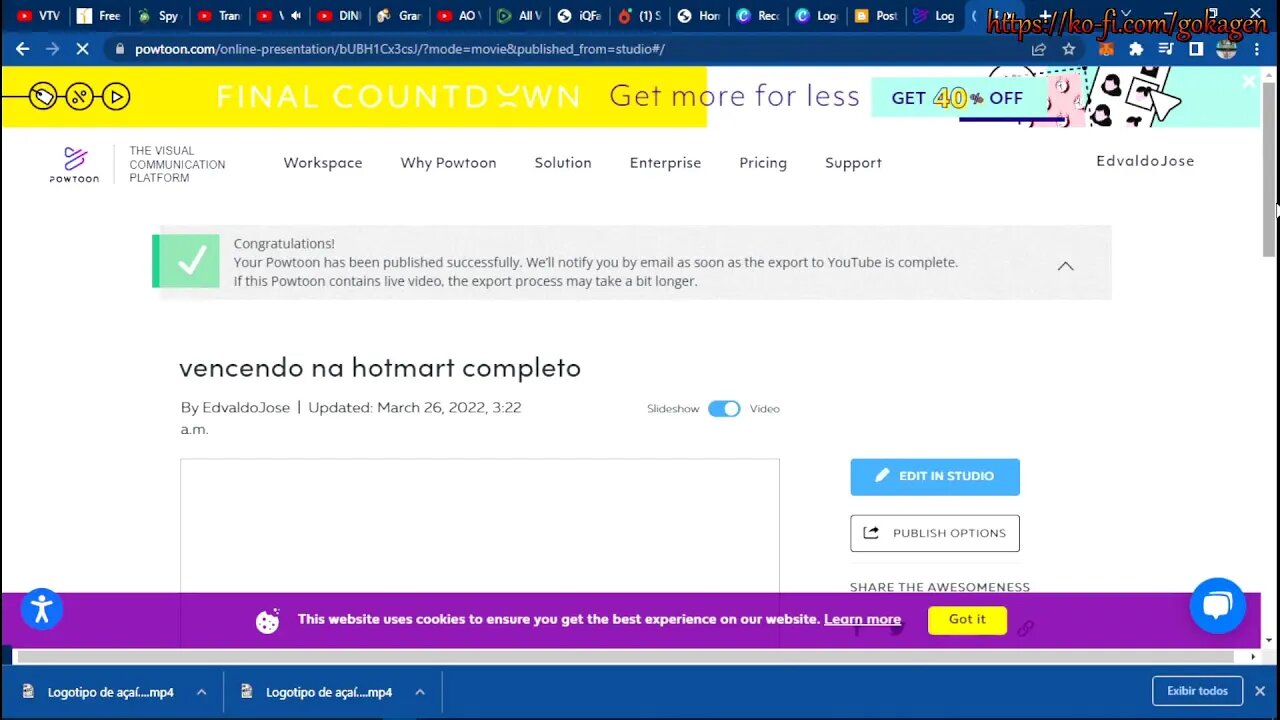Open EdvaldoJose account menu
The image size is (1280, 720).
click(x=1145, y=161)
